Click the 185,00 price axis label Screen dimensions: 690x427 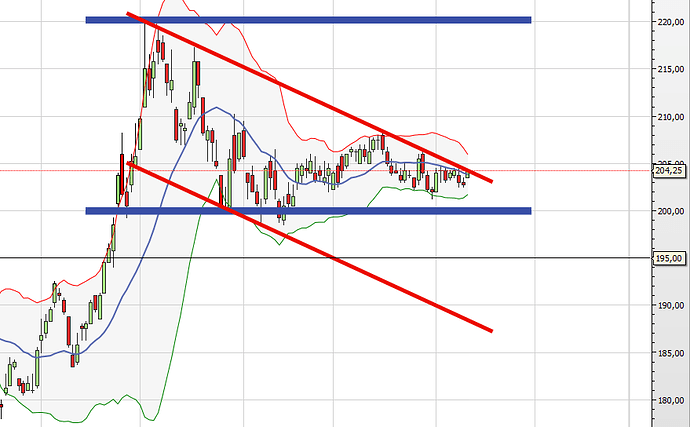pos(670,353)
